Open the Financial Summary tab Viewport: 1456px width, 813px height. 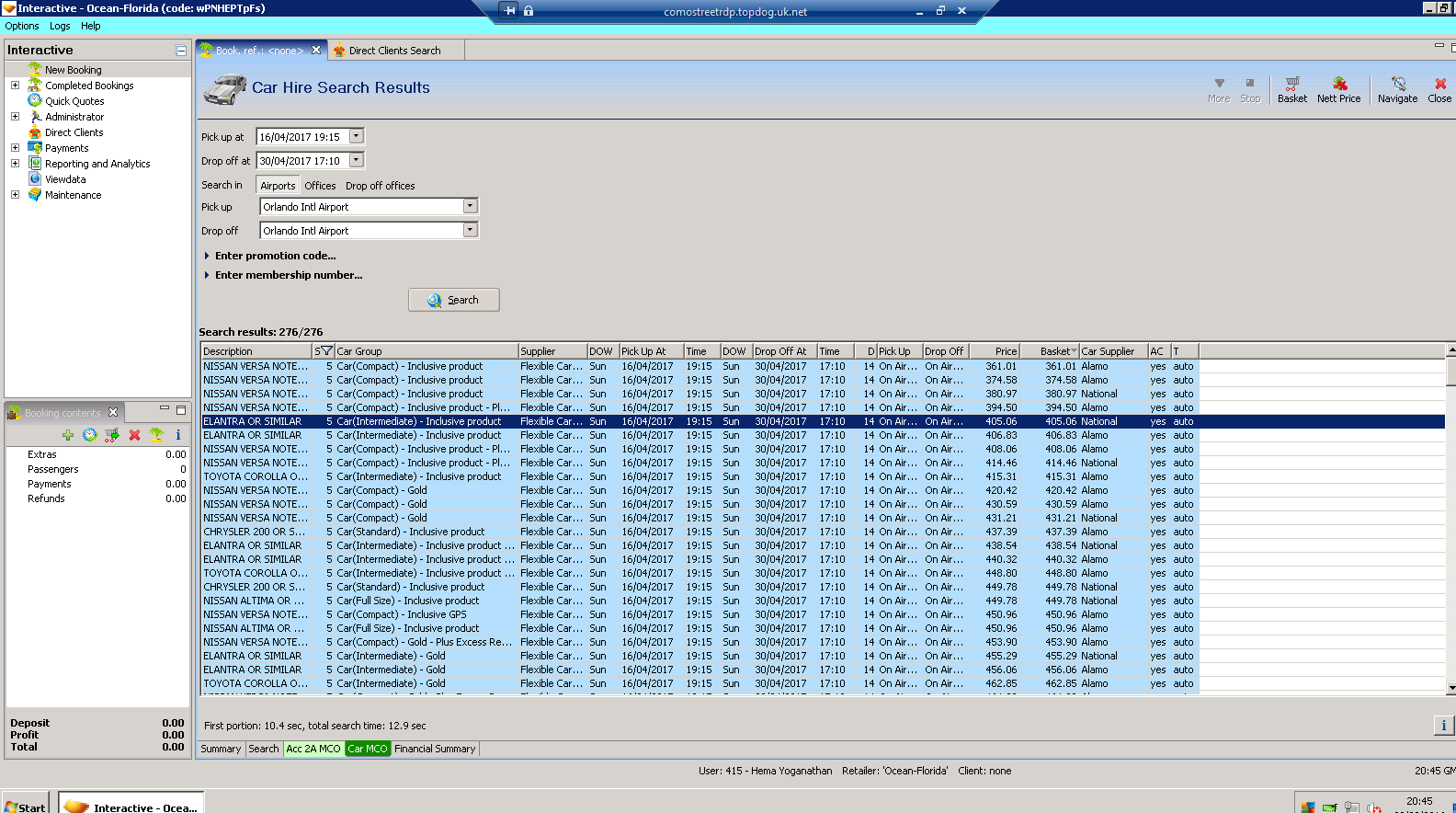click(x=435, y=749)
